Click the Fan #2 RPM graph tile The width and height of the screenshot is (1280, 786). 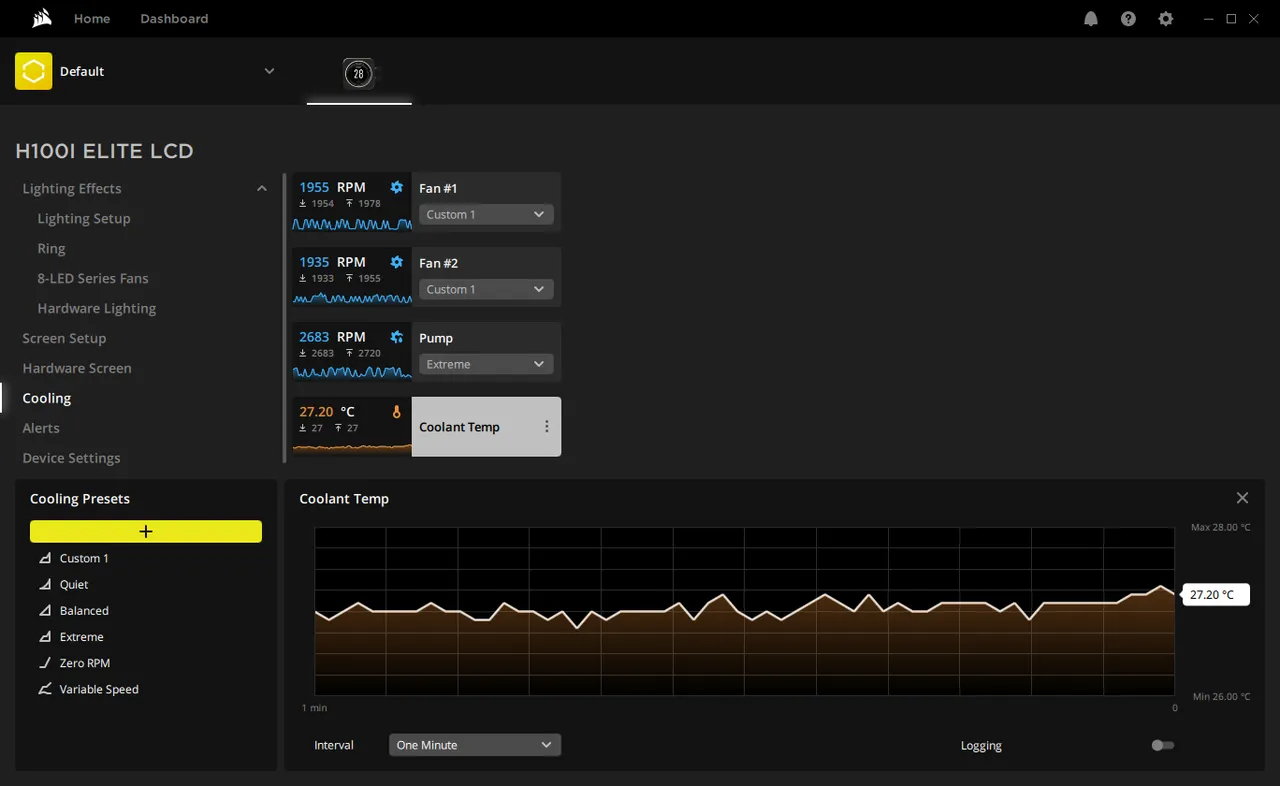pos(352,277)
